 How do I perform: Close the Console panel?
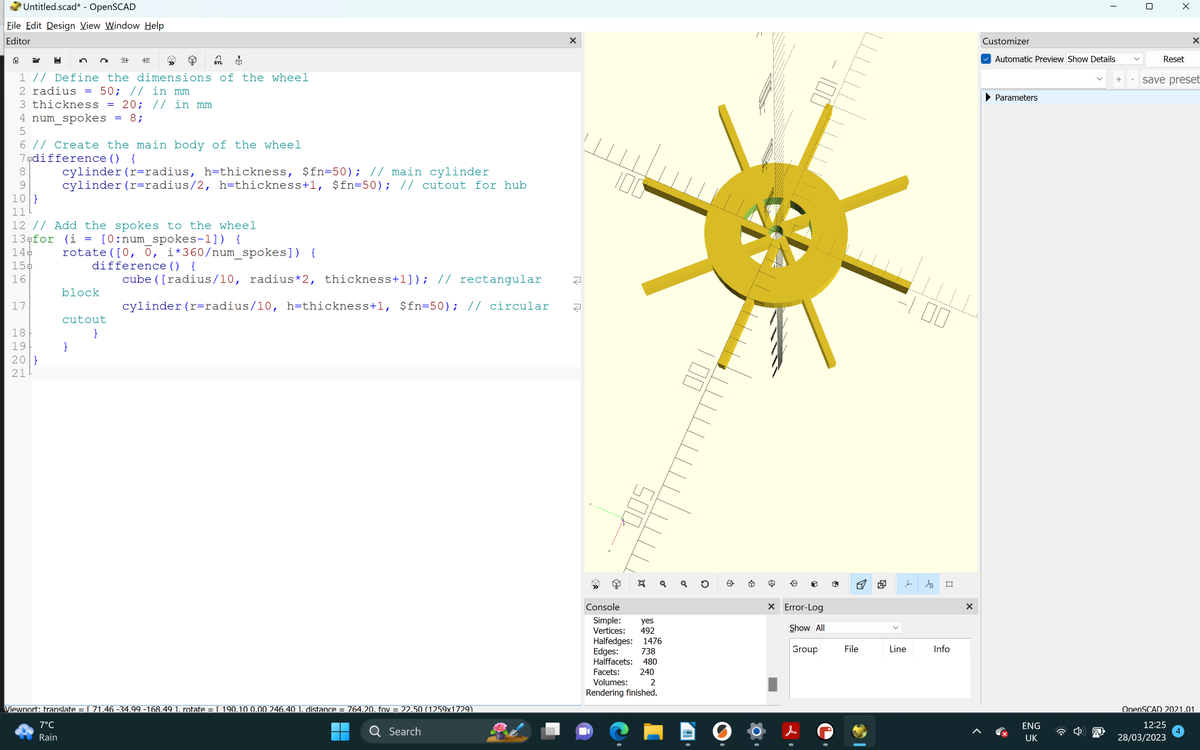[x=771, y=607]
